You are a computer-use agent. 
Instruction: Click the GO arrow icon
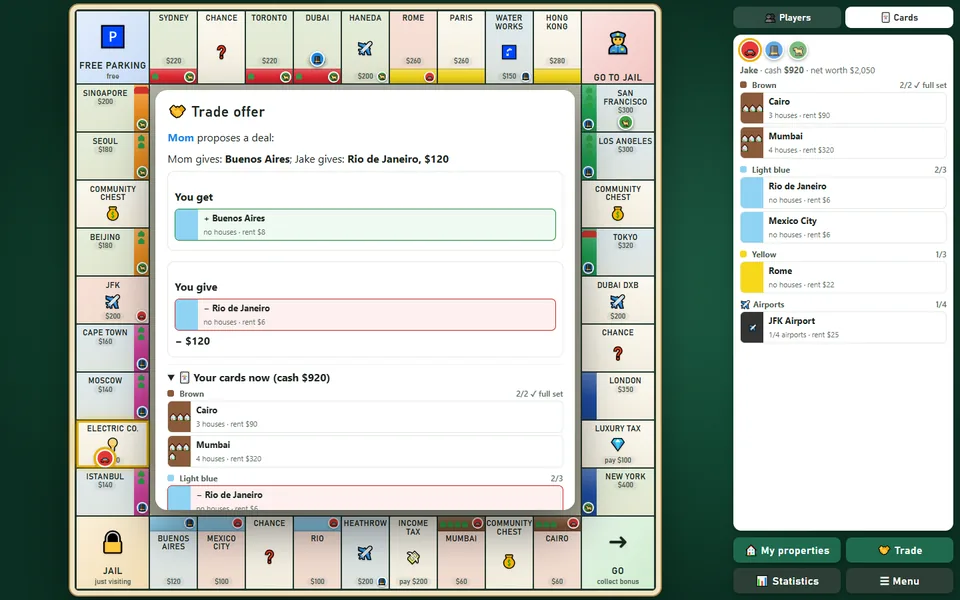[x=618, y=542]
